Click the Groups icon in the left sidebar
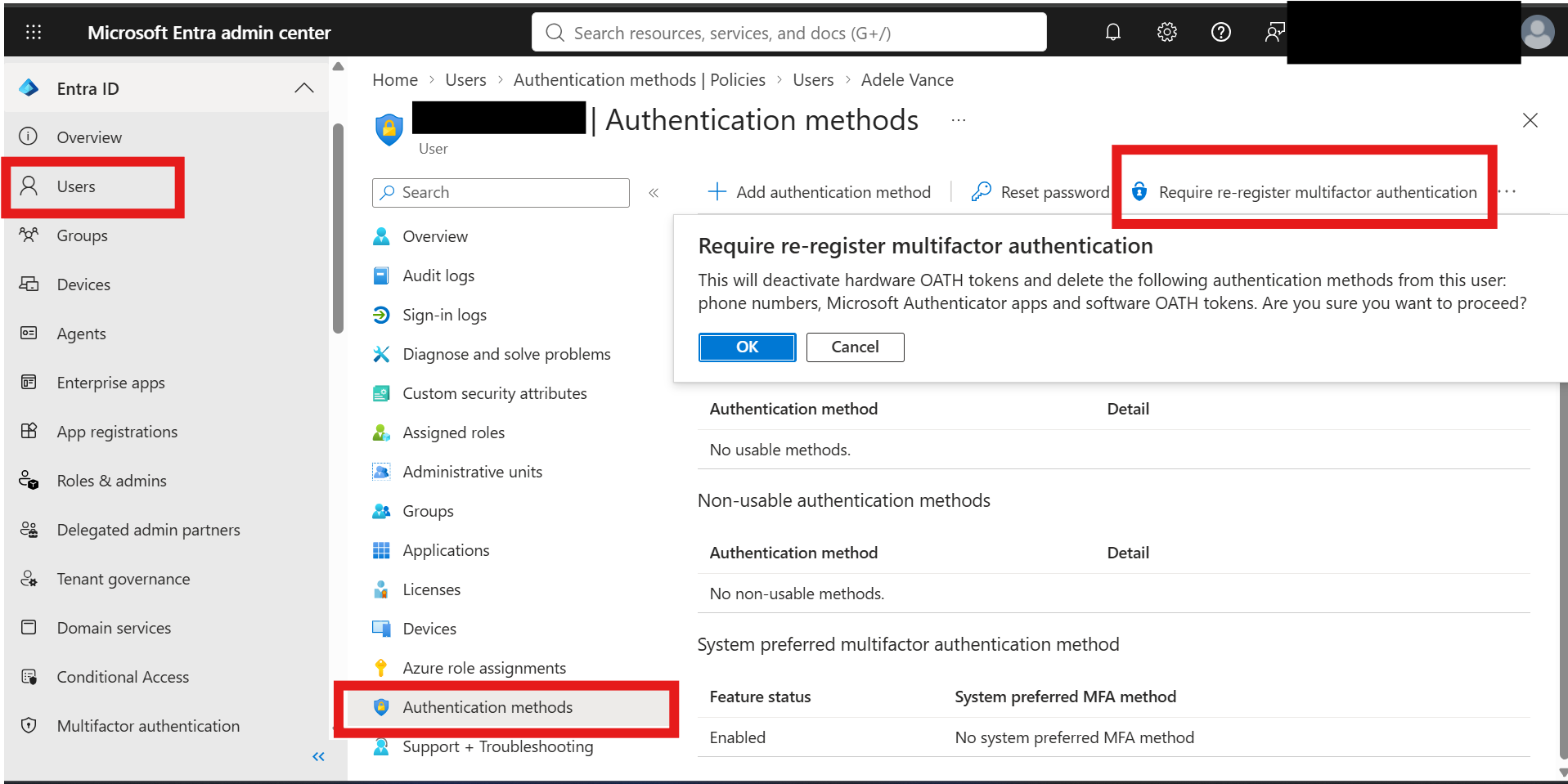 pyautogui.click(x=29, y=235)
